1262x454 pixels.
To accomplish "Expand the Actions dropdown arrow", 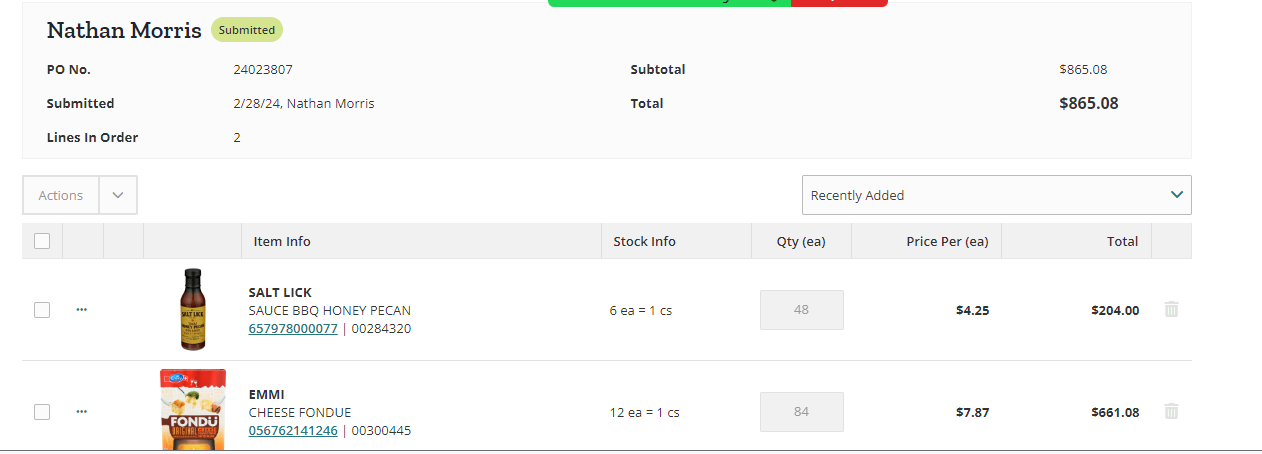I will point(118,195).
